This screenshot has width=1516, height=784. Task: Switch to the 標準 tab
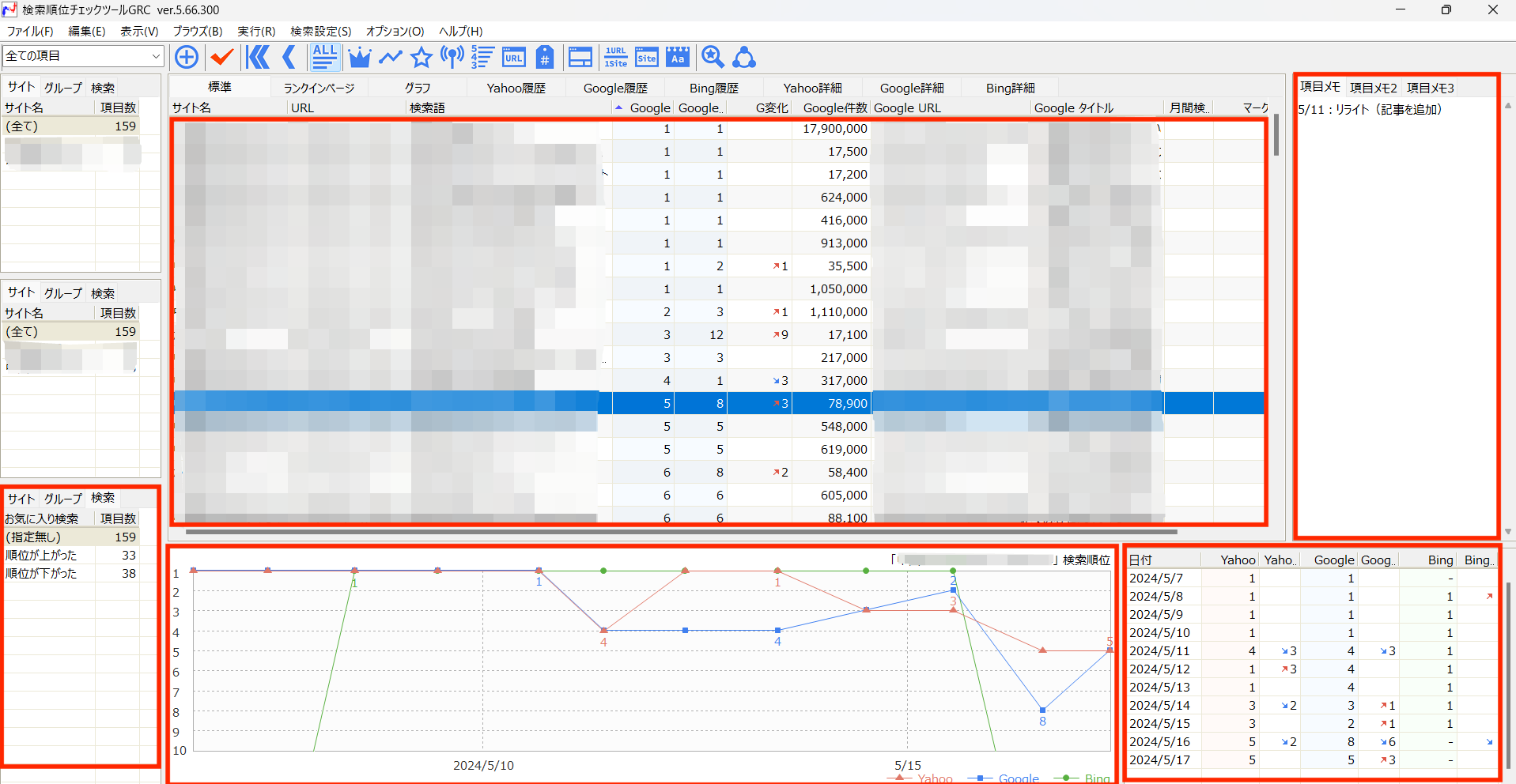(x=220, y=87)
